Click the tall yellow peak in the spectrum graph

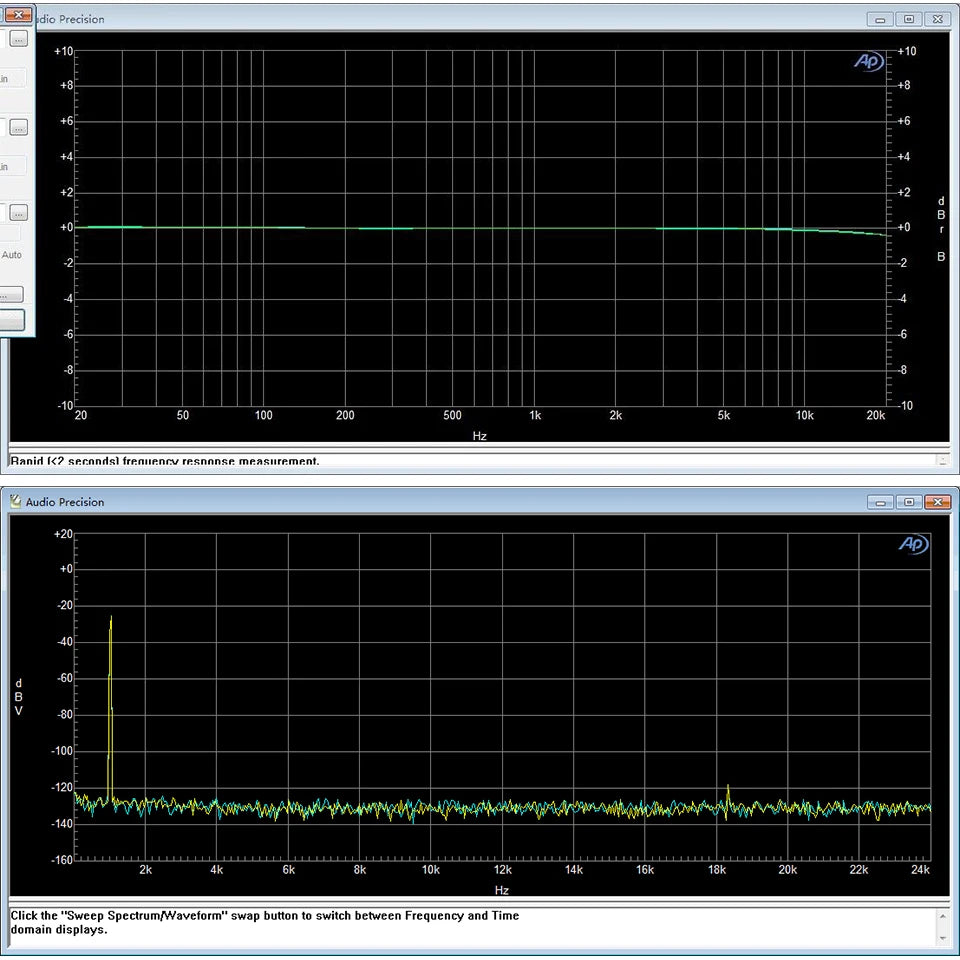coord(110,707)
